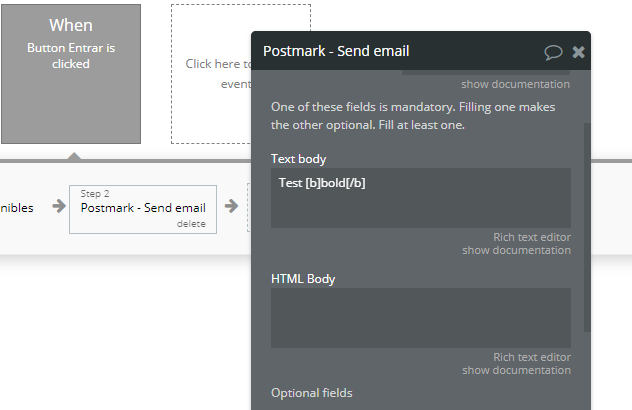
Task: Select the When Button Entrar is clicked event
Action: pos(71,73)
